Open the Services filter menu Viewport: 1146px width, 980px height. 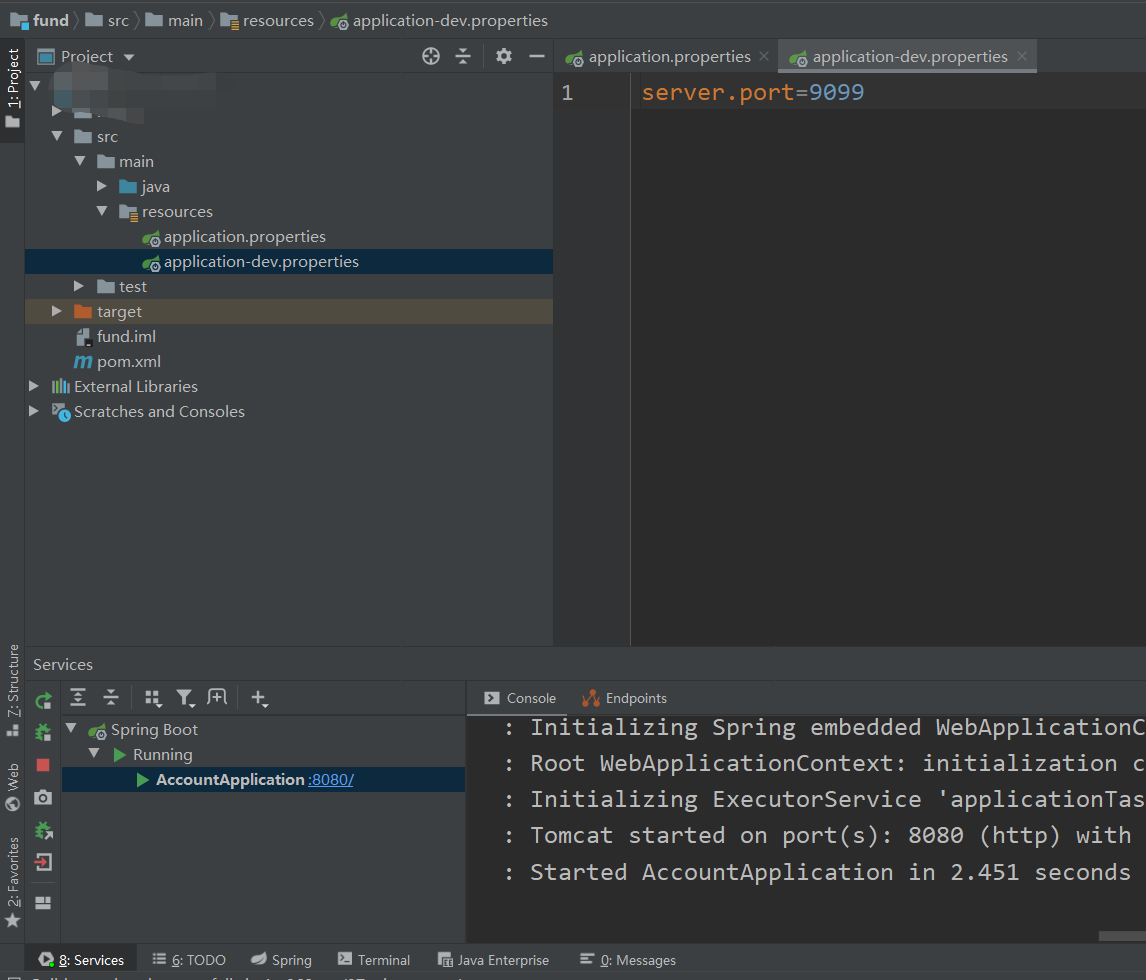pos(186,699)
